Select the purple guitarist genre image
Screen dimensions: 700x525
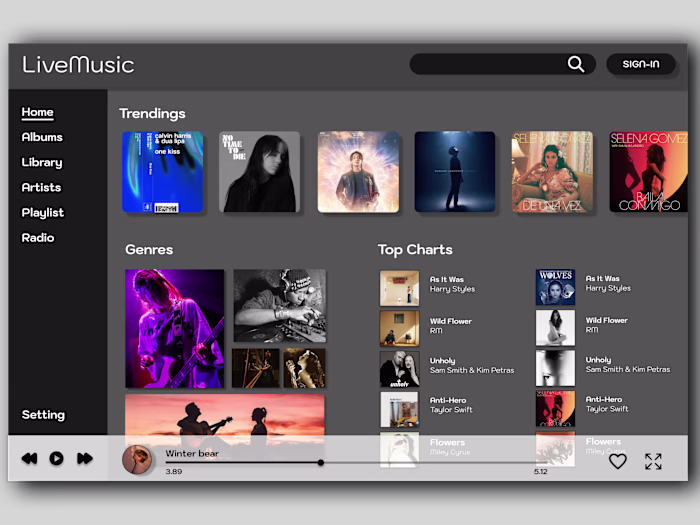pos(175,329)
